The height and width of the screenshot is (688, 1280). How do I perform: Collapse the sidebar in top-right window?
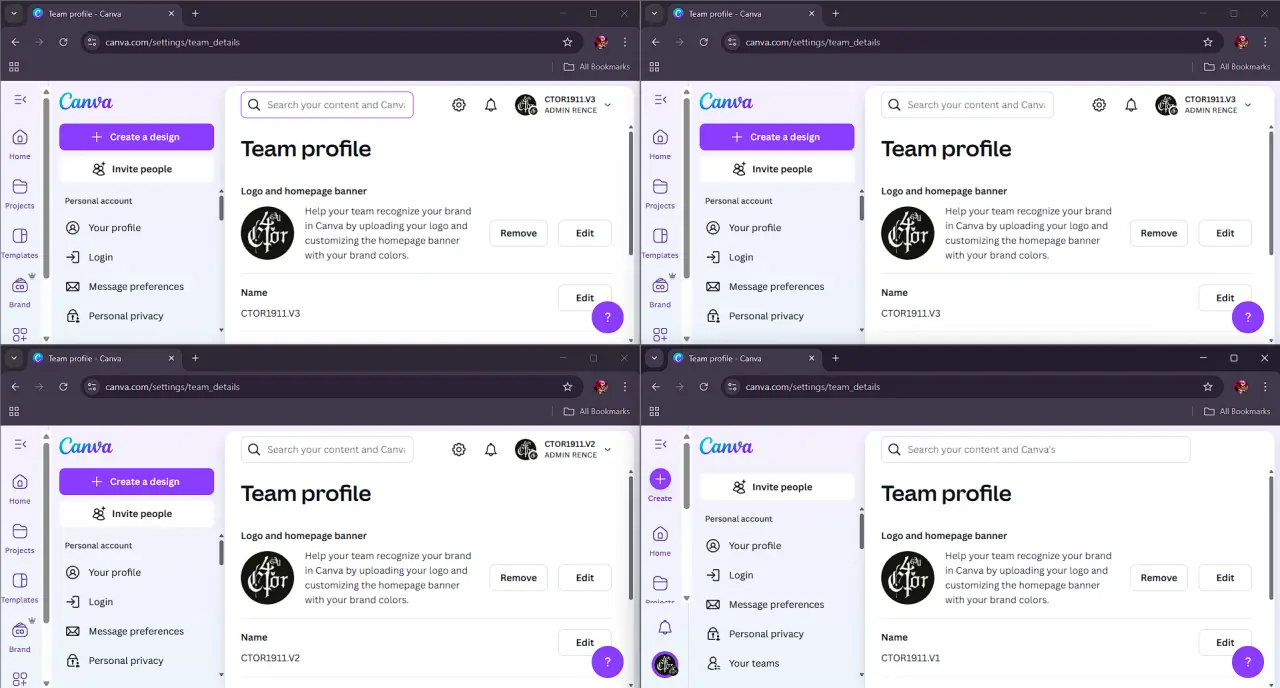(660, 100)
